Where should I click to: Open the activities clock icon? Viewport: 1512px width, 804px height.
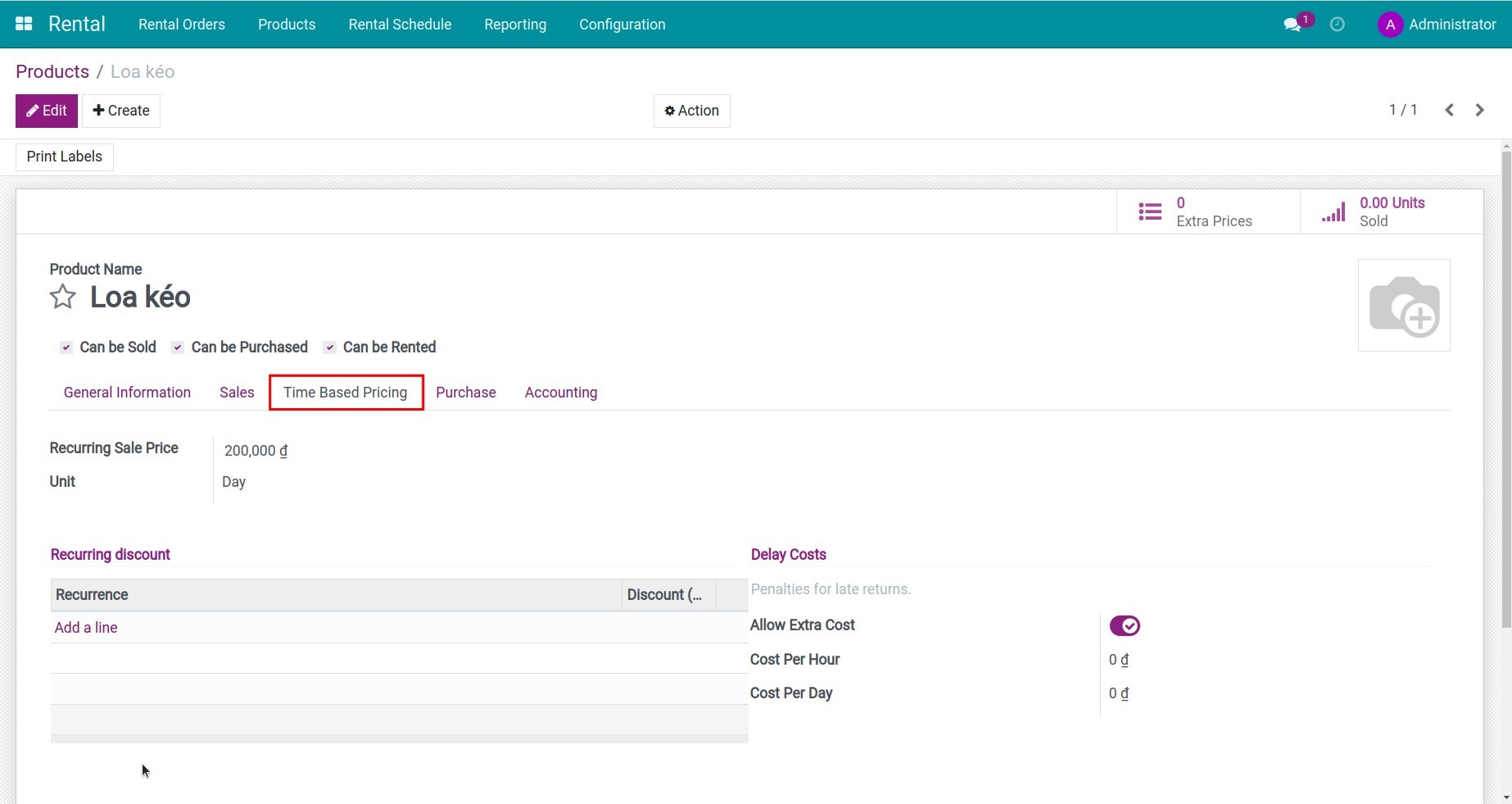click(1338, 25)
